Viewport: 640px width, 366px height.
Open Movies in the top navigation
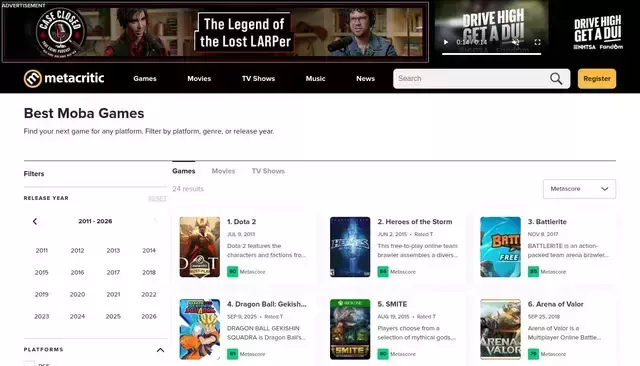click(199, 79)
